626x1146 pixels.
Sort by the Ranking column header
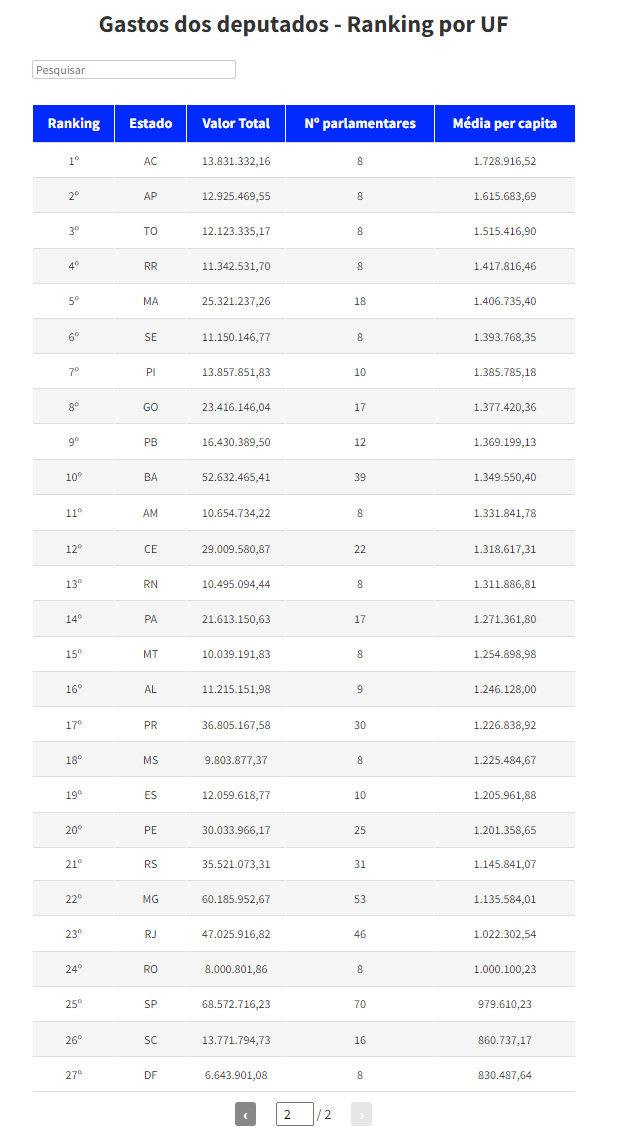[74, 124]
